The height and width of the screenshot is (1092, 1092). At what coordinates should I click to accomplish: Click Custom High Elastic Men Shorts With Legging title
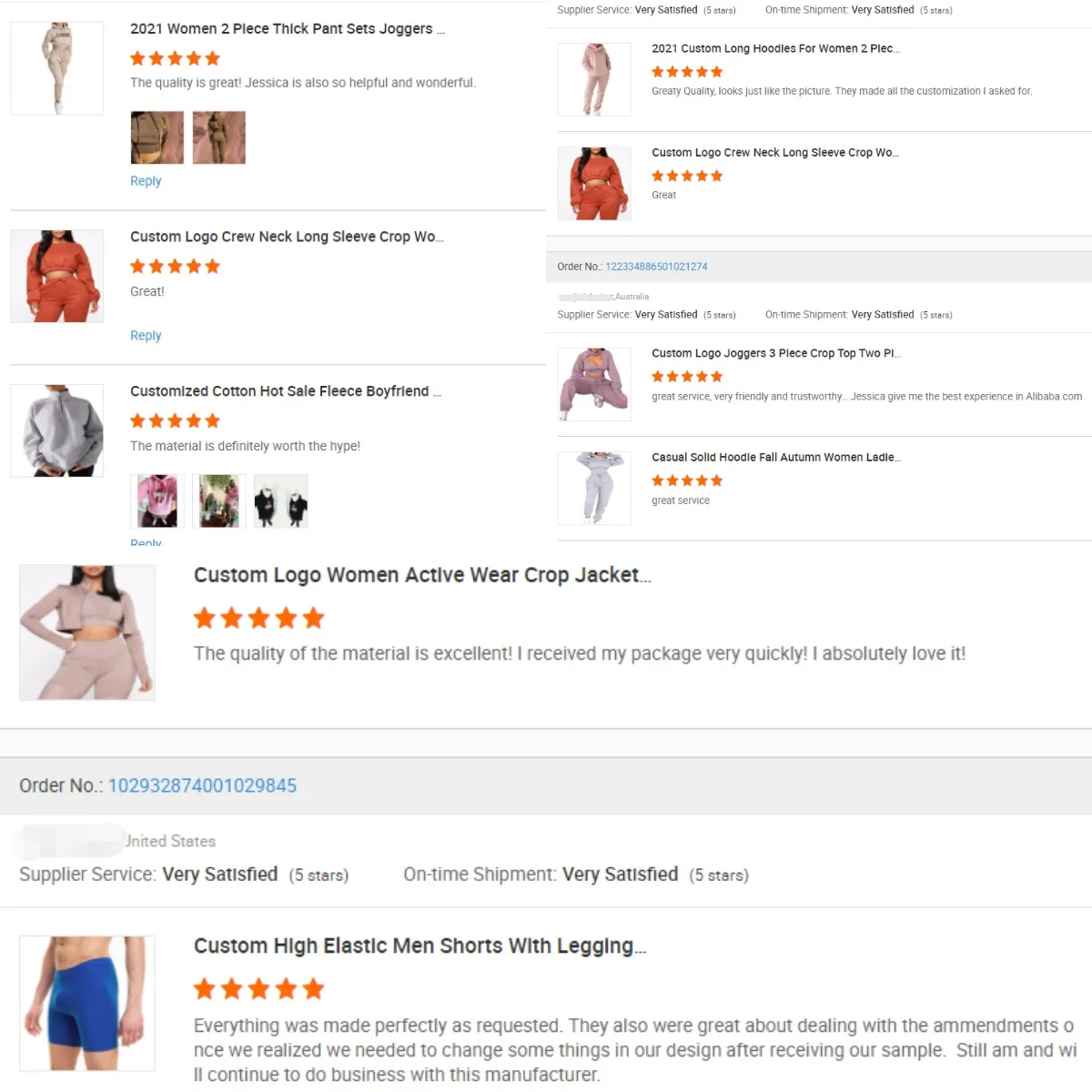click(420, 946)
